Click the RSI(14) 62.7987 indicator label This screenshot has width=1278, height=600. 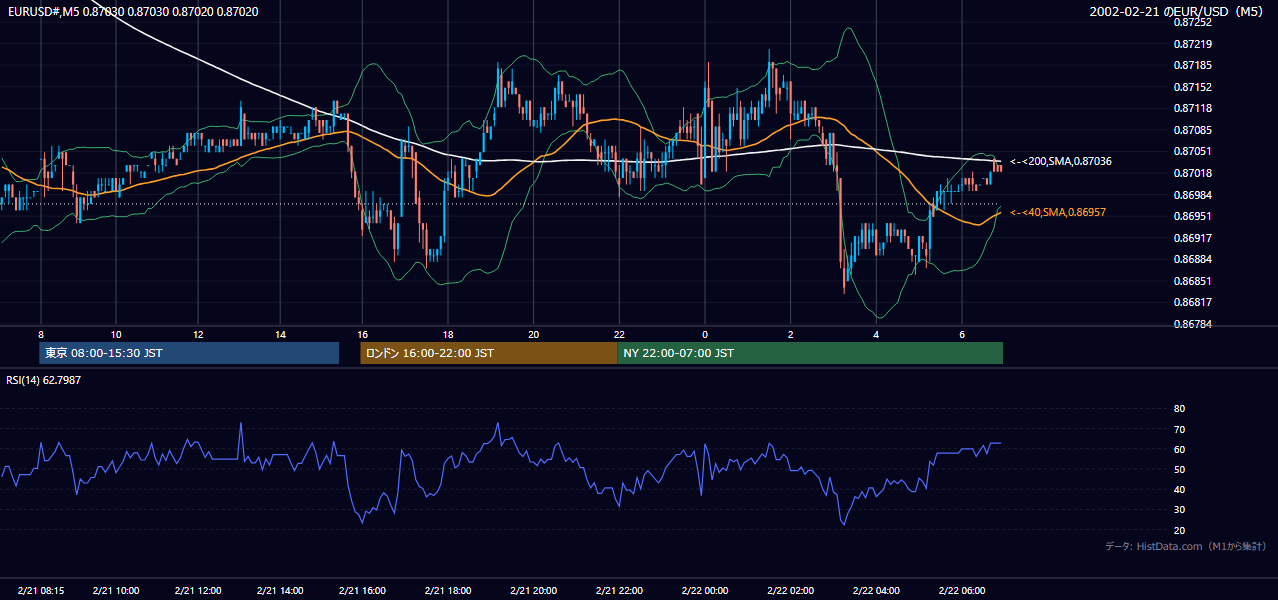pos(43,380)
